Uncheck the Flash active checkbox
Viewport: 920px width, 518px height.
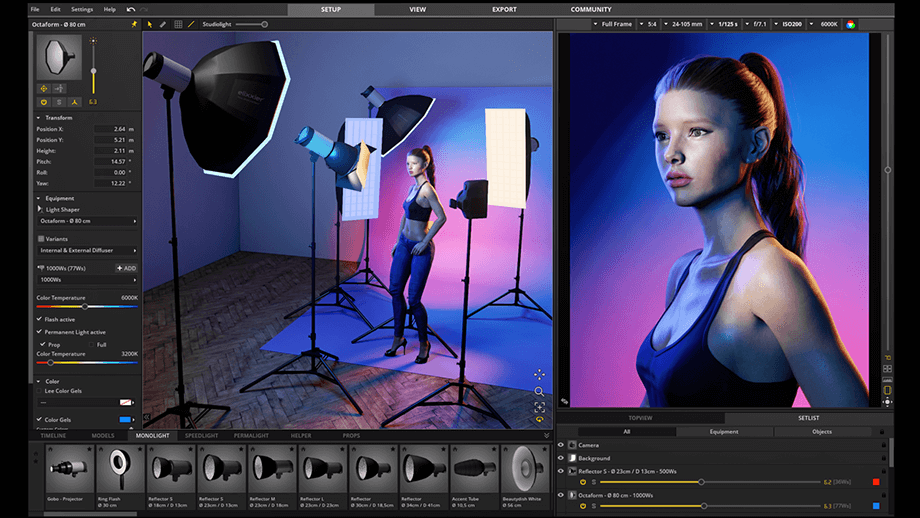tap(39, 319)
